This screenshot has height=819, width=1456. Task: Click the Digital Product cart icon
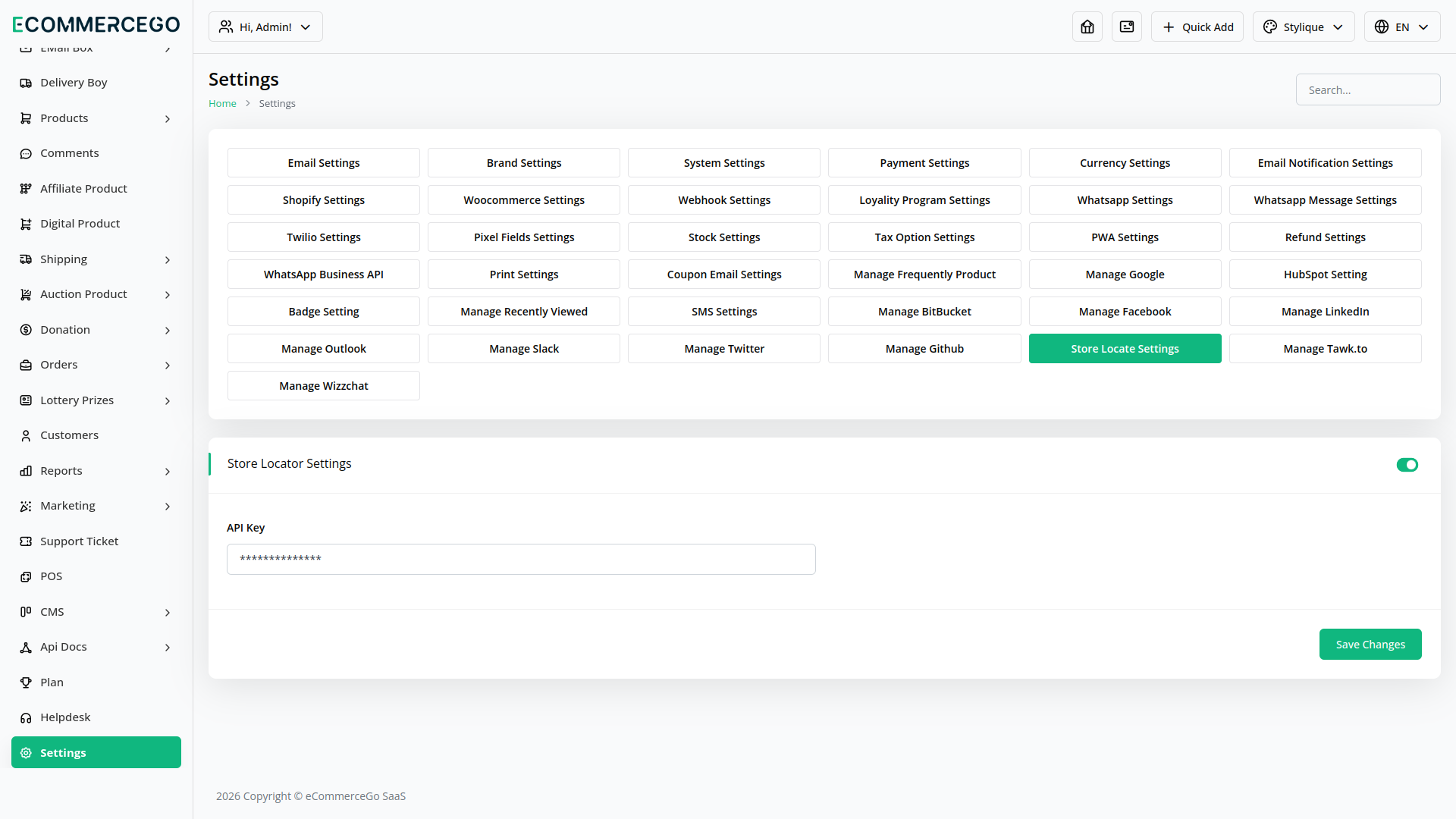26,224
